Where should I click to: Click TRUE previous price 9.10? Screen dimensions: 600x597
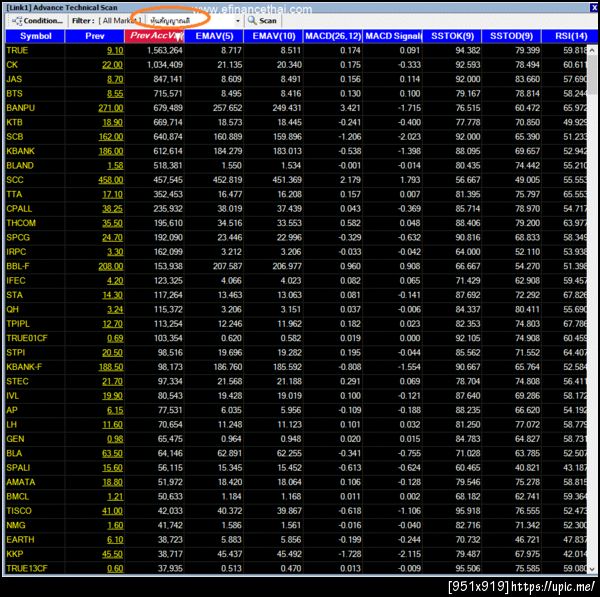(x=115, y=51)
